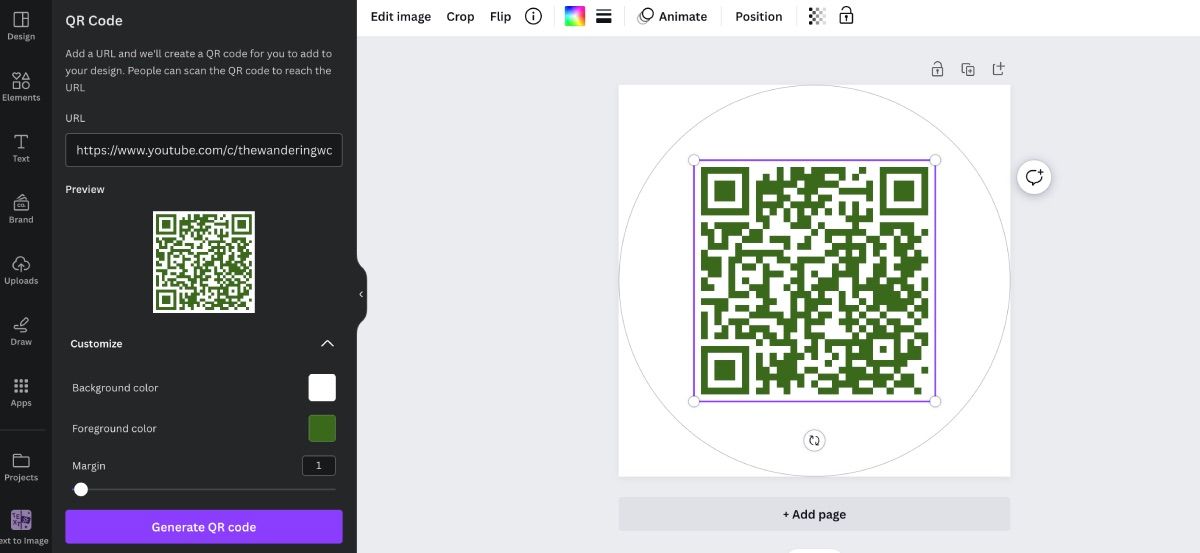Collapse the side panel with arrow handle
The height and width of the screenshot is (553, 1200).
click(361, 294)
